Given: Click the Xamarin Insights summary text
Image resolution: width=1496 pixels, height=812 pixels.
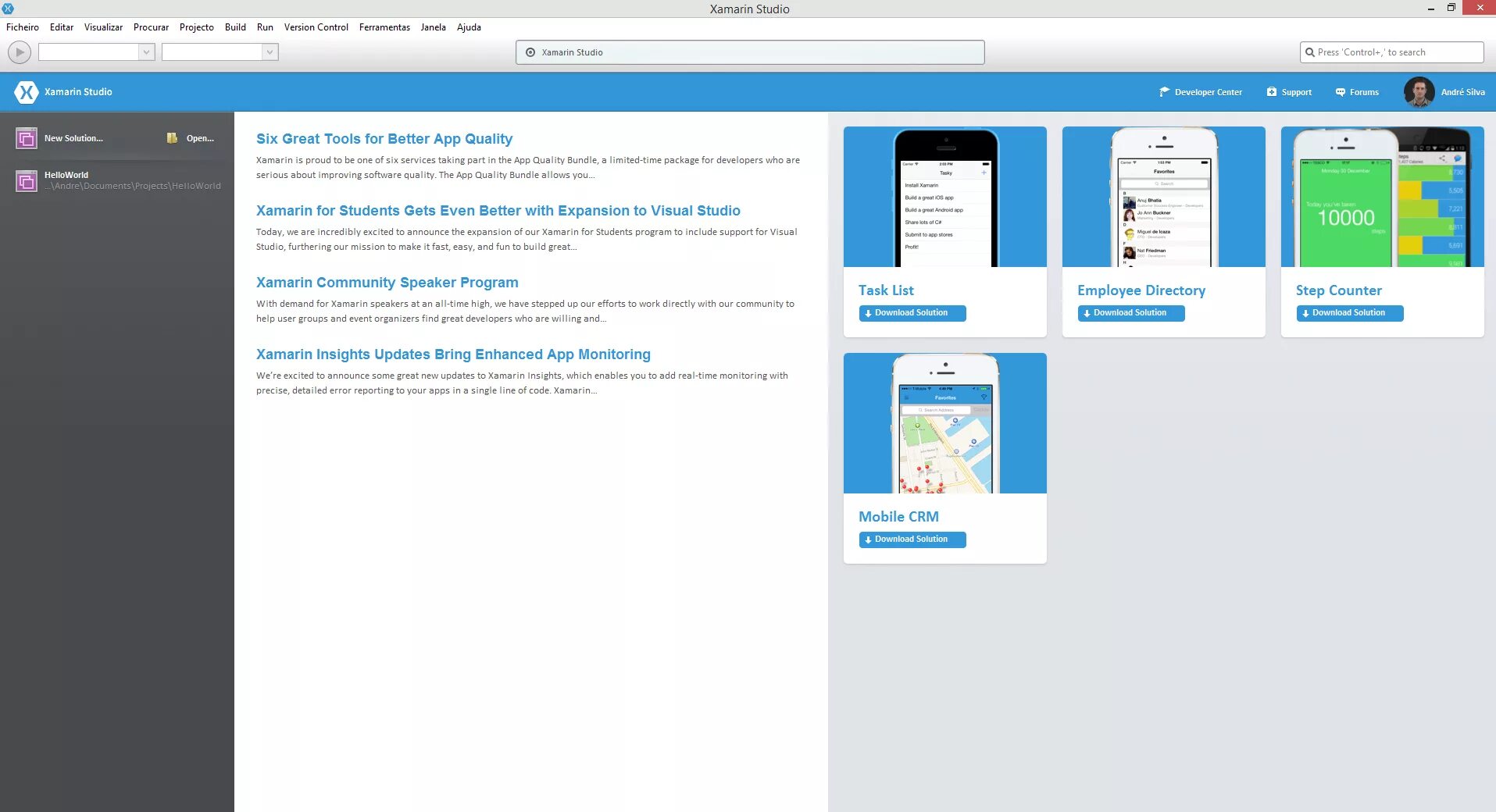Looking at the screenshot, I should click(522, 383).
